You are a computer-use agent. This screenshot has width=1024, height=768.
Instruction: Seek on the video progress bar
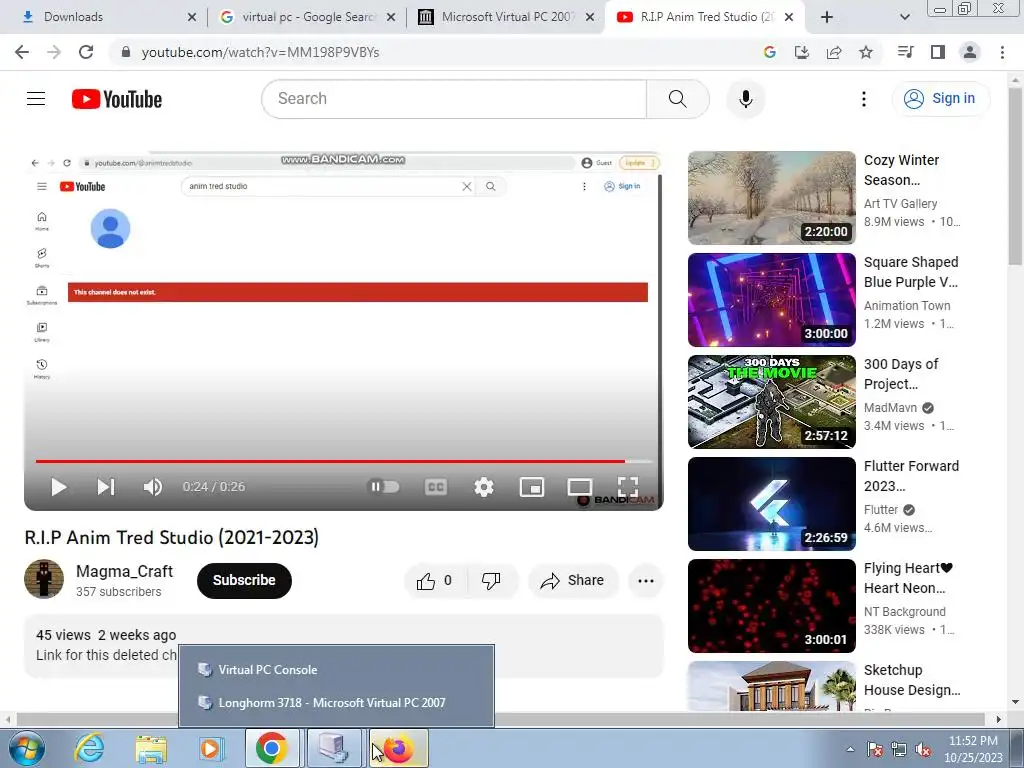click(344, 461)
